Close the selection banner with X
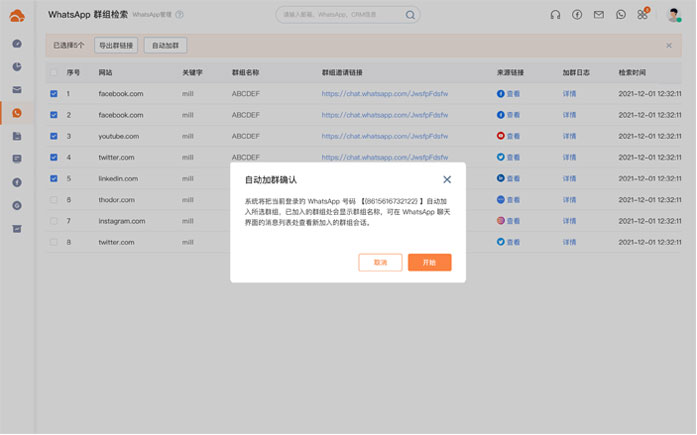 (669, 45)
